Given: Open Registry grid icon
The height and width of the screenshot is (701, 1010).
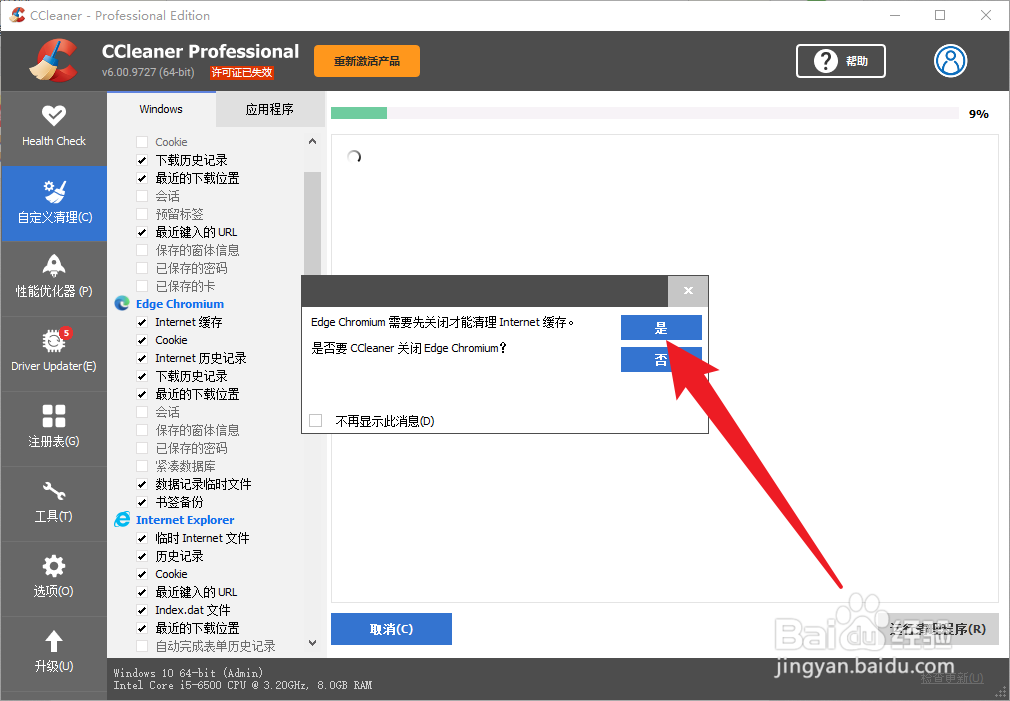Looking at the screenshot, I should tap(53, 416).
